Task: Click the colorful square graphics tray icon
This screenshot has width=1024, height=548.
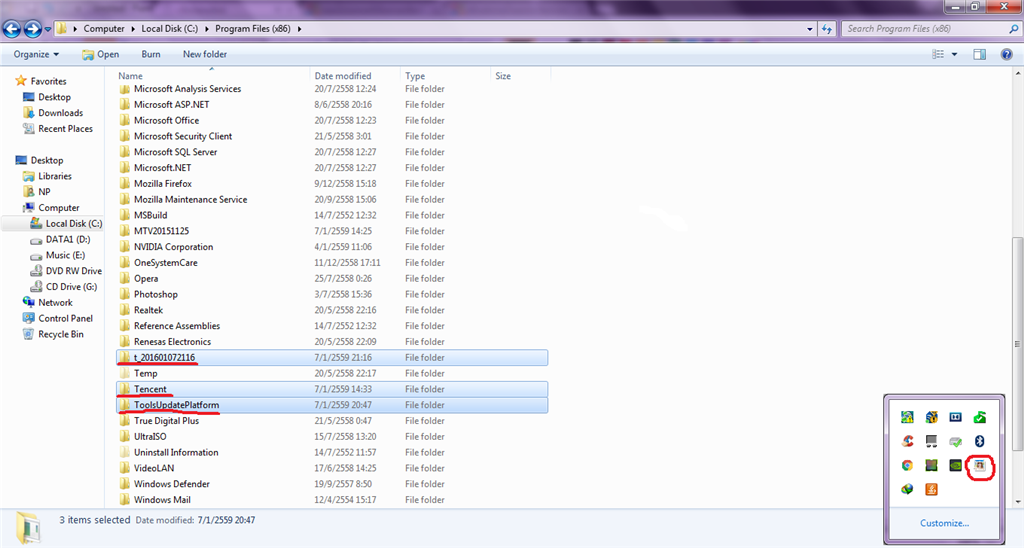Action: 931,466
